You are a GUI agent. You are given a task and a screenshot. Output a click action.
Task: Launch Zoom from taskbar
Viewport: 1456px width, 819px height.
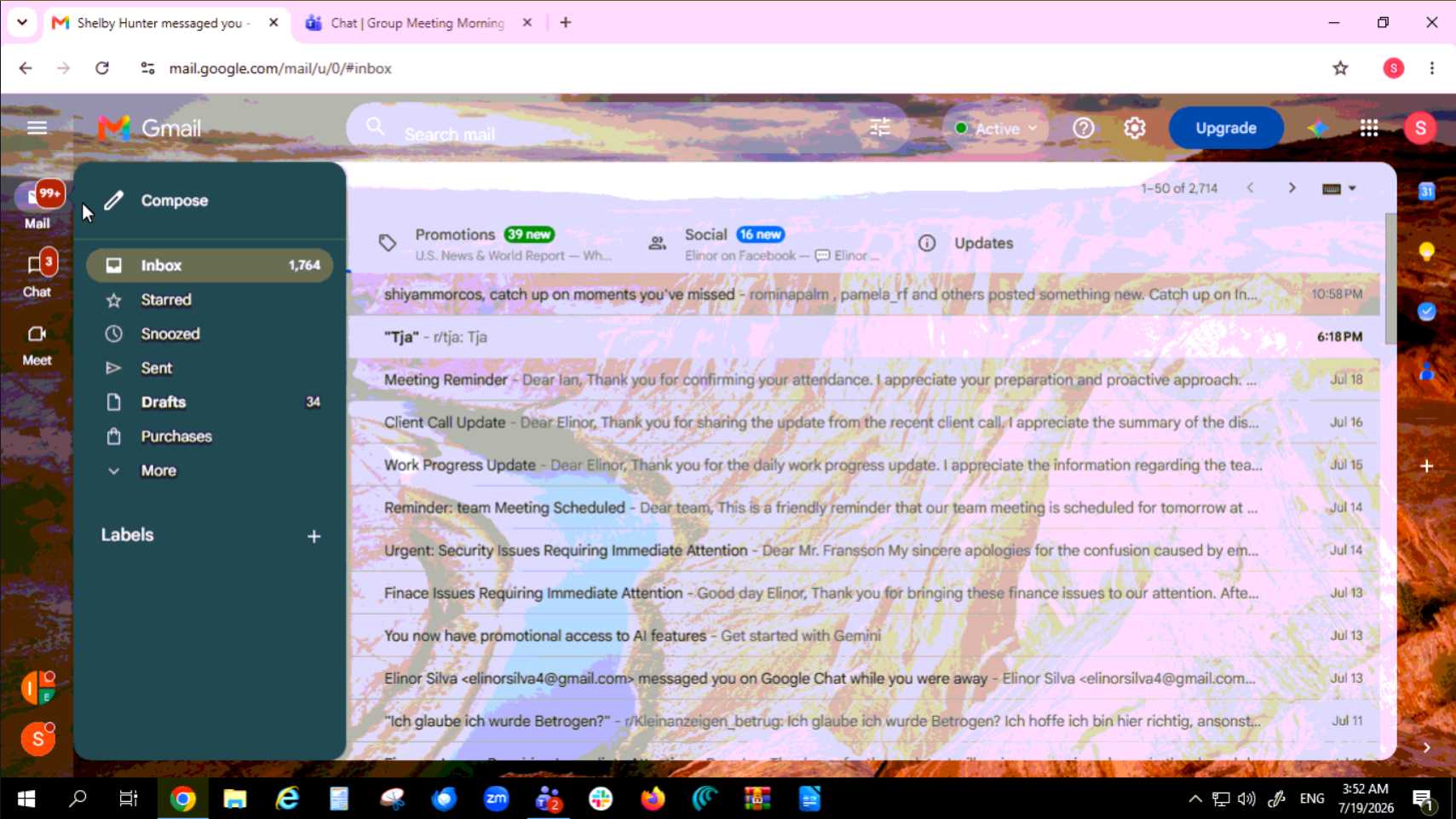496,799
